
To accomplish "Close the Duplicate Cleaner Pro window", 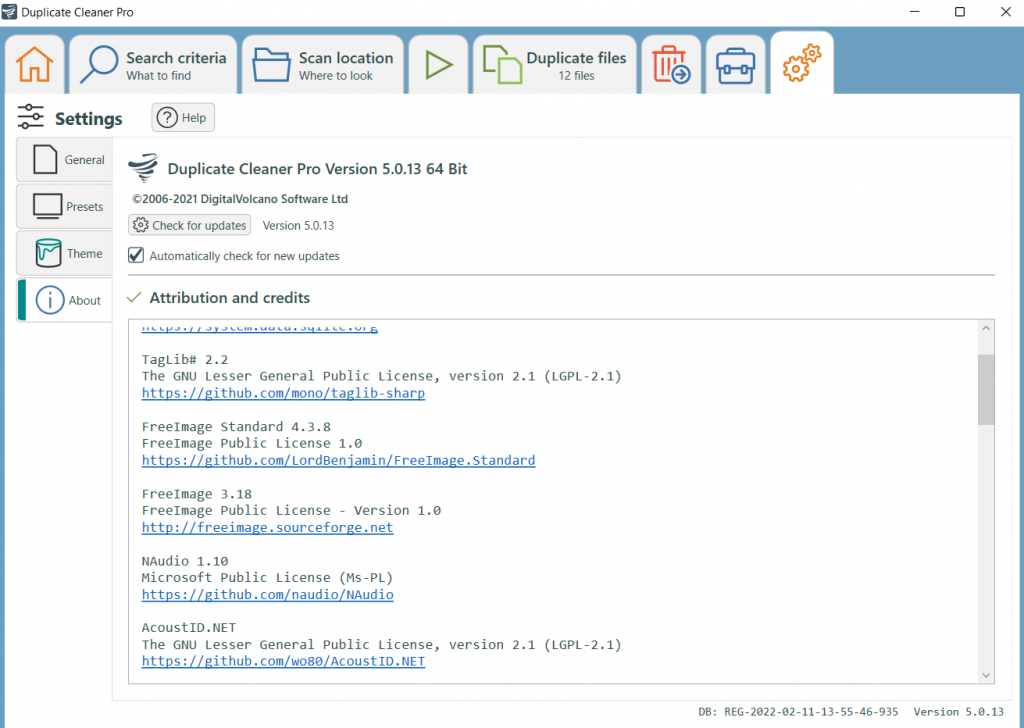I will pos(1006,12).
